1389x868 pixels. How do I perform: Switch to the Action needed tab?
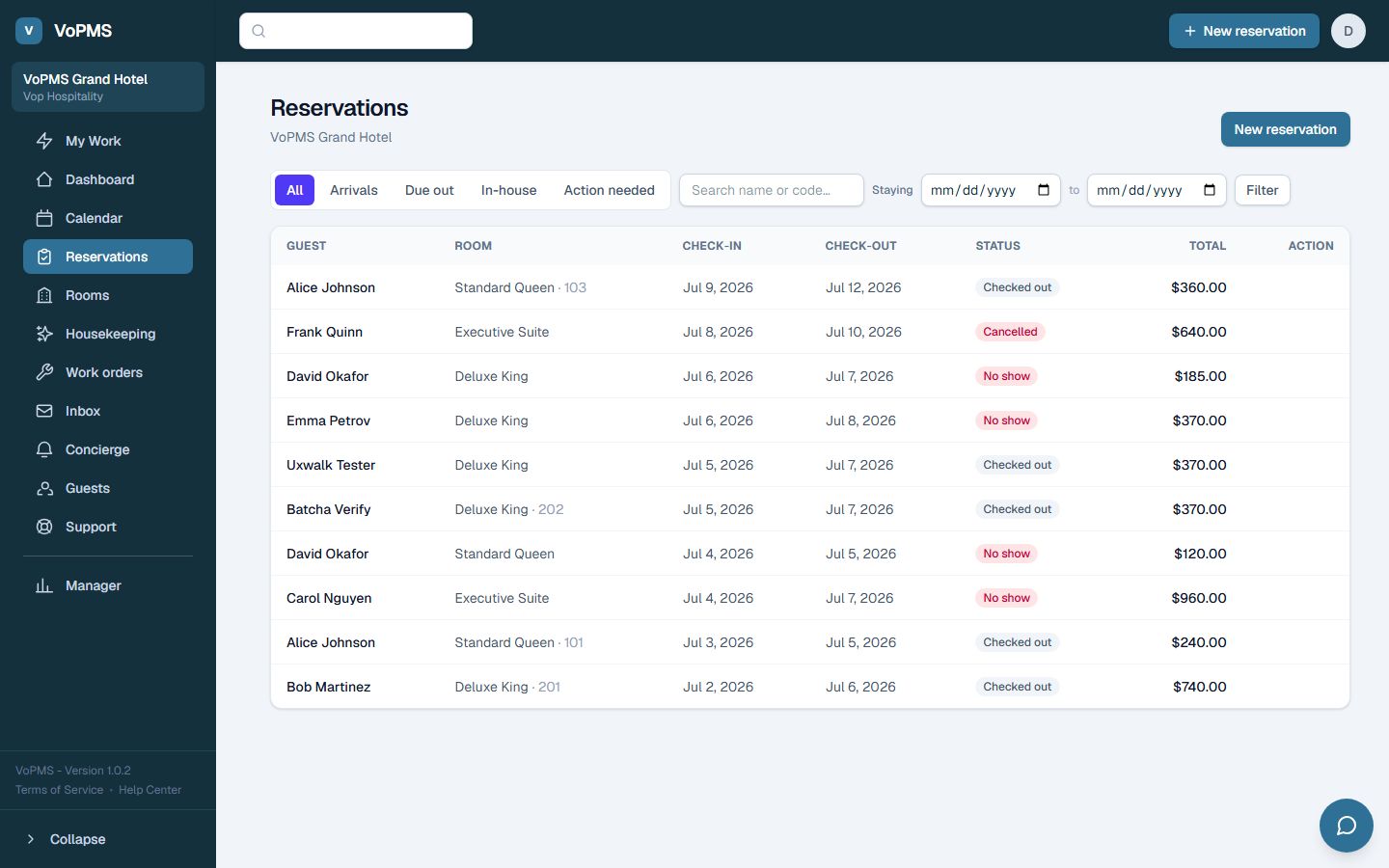click(610, 190)
